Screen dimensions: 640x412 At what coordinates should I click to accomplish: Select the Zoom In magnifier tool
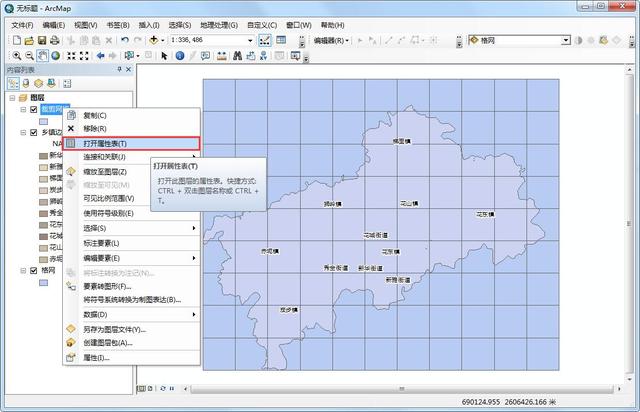[17, 56]
